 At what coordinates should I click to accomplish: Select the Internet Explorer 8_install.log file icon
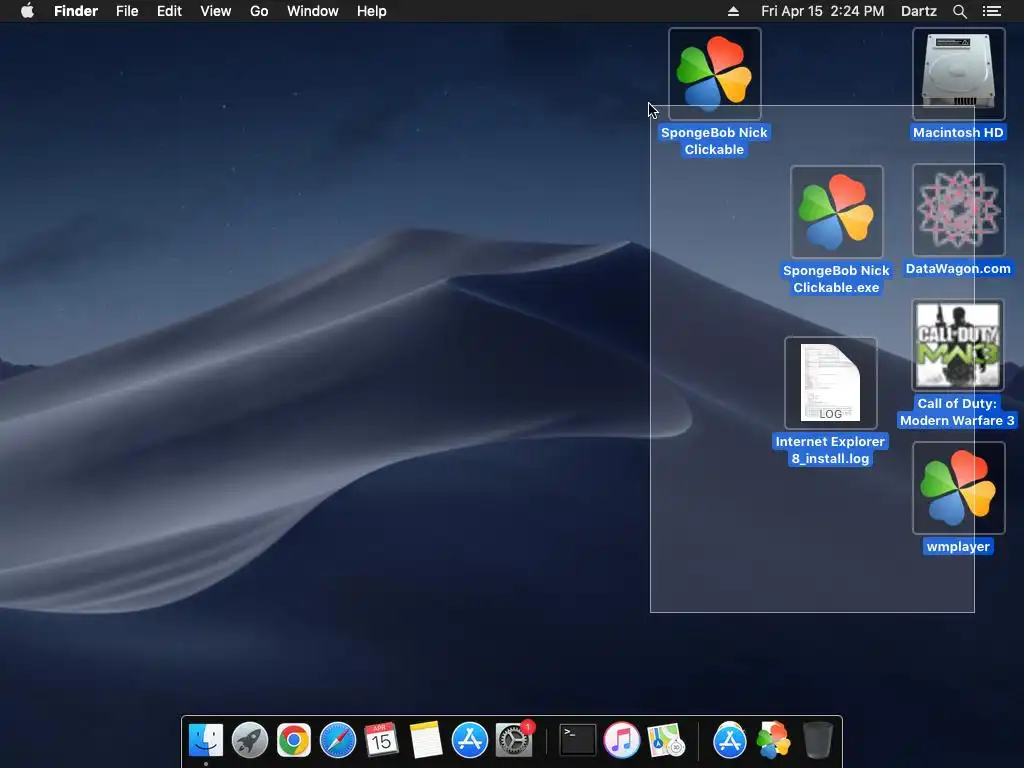[831, 383]
